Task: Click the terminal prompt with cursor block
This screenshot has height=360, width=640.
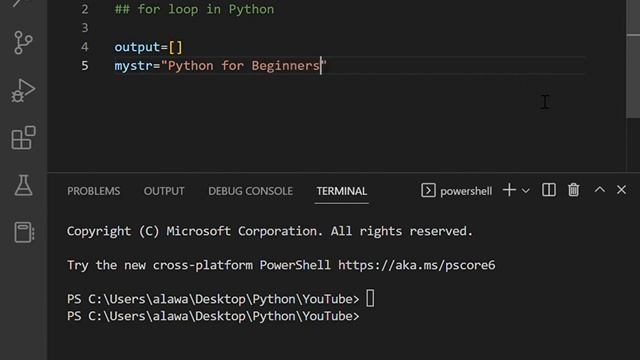Action: pos(220,299)
